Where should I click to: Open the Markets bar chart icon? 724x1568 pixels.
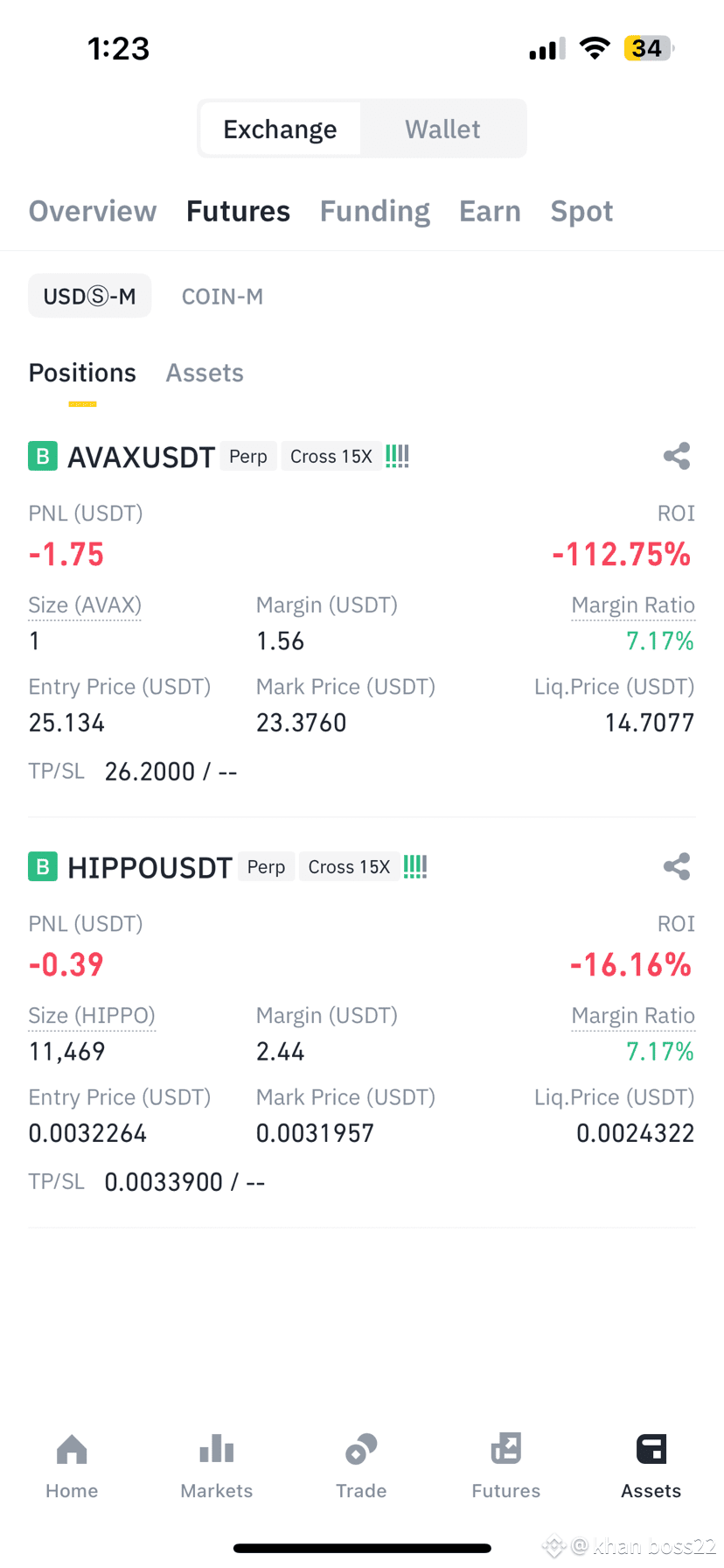(x=217, y=1449)
